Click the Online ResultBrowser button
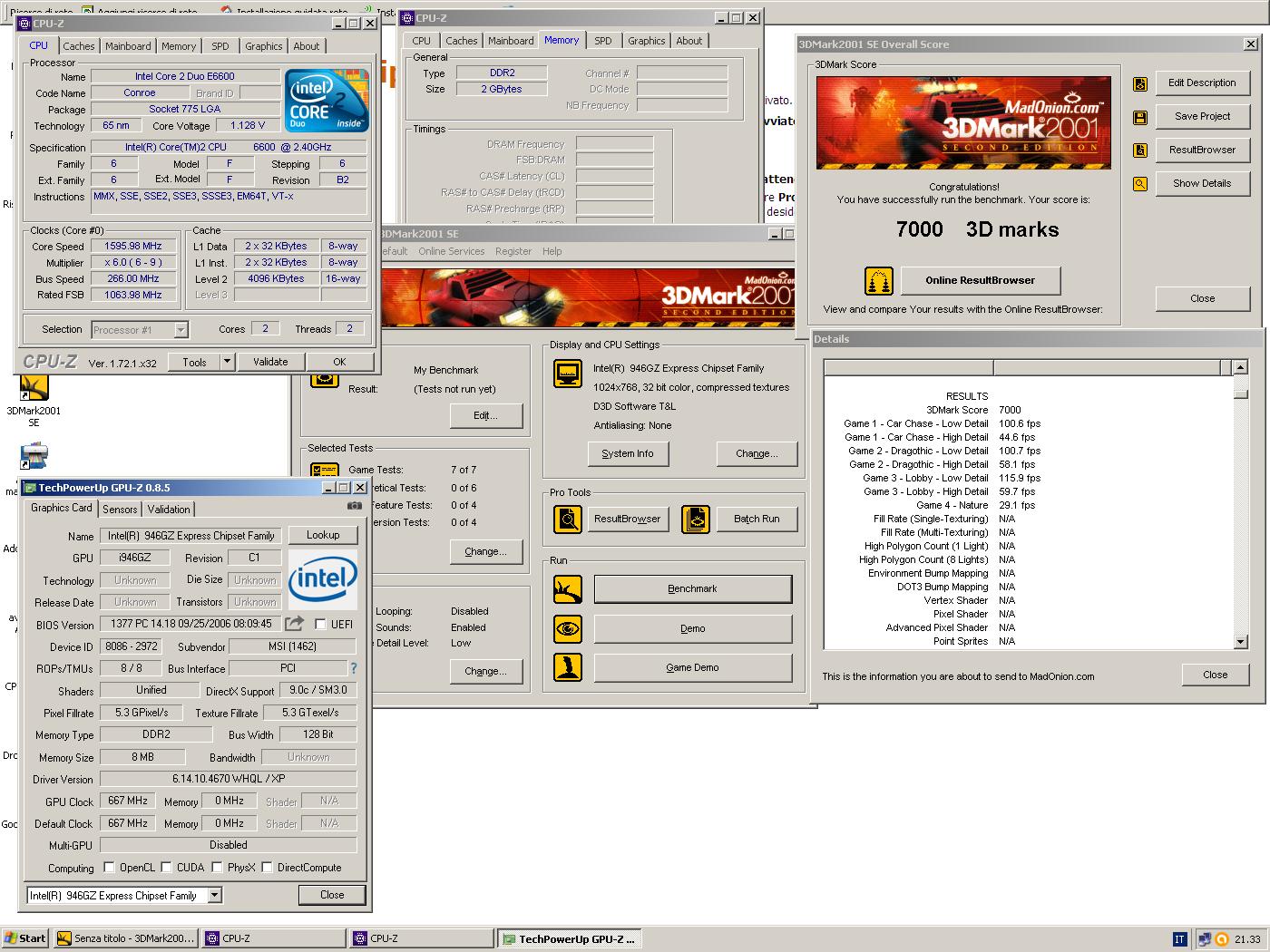This screenshot has height=952, width=1270. click(x=980, y=281)
